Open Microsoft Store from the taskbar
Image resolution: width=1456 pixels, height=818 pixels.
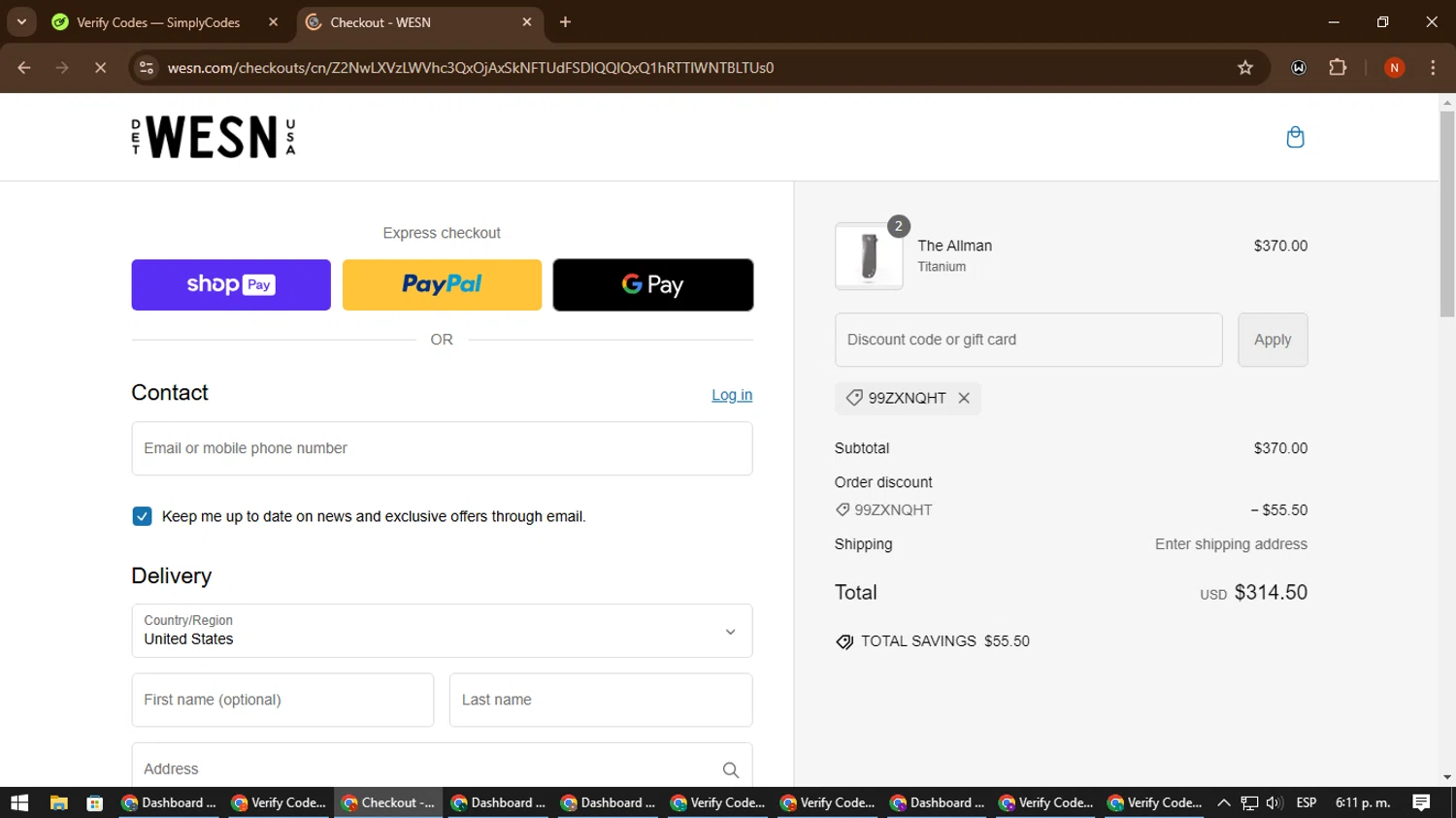tap(94, 802)
